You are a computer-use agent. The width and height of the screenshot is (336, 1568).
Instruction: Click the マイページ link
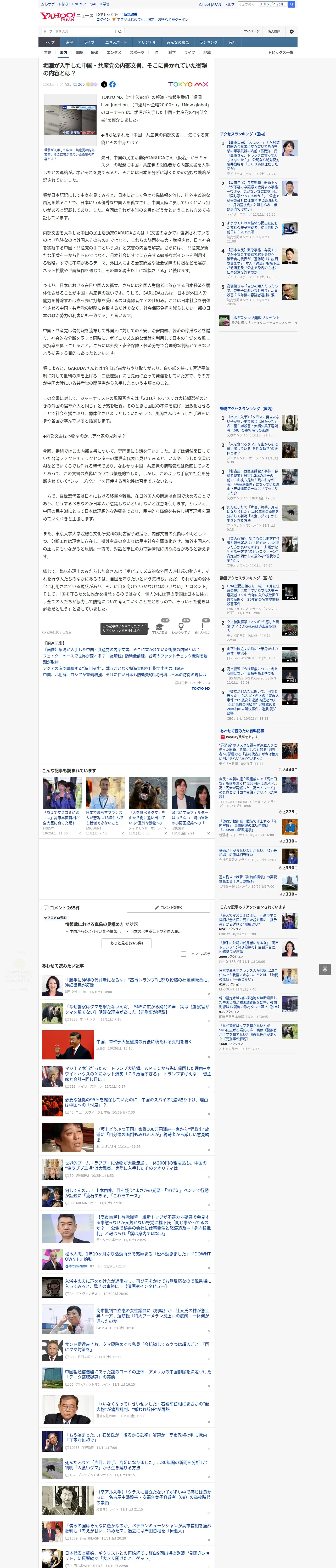coord(252,32)
